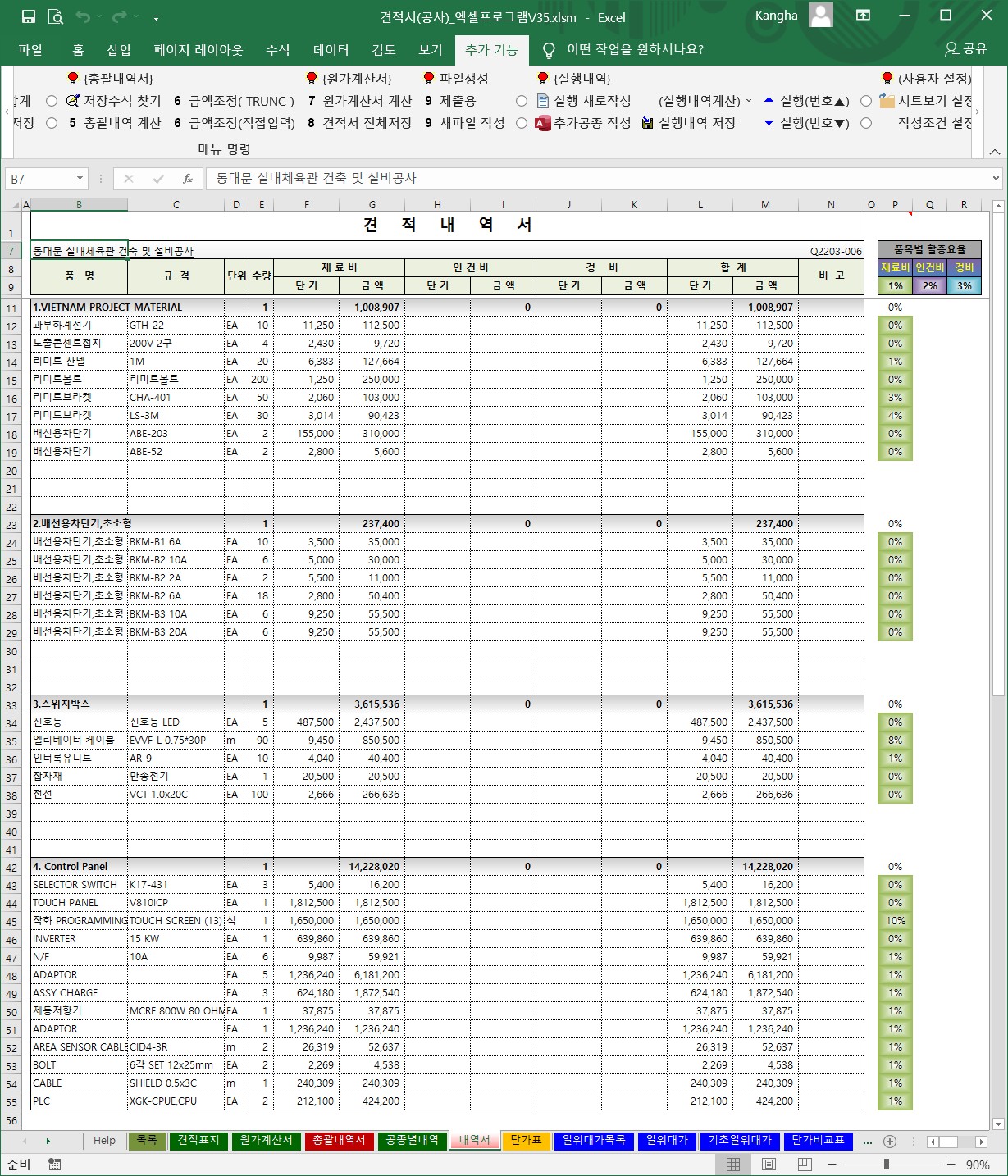
Task: Open the 목록 sheet tab
Action: coord(147,1141)
